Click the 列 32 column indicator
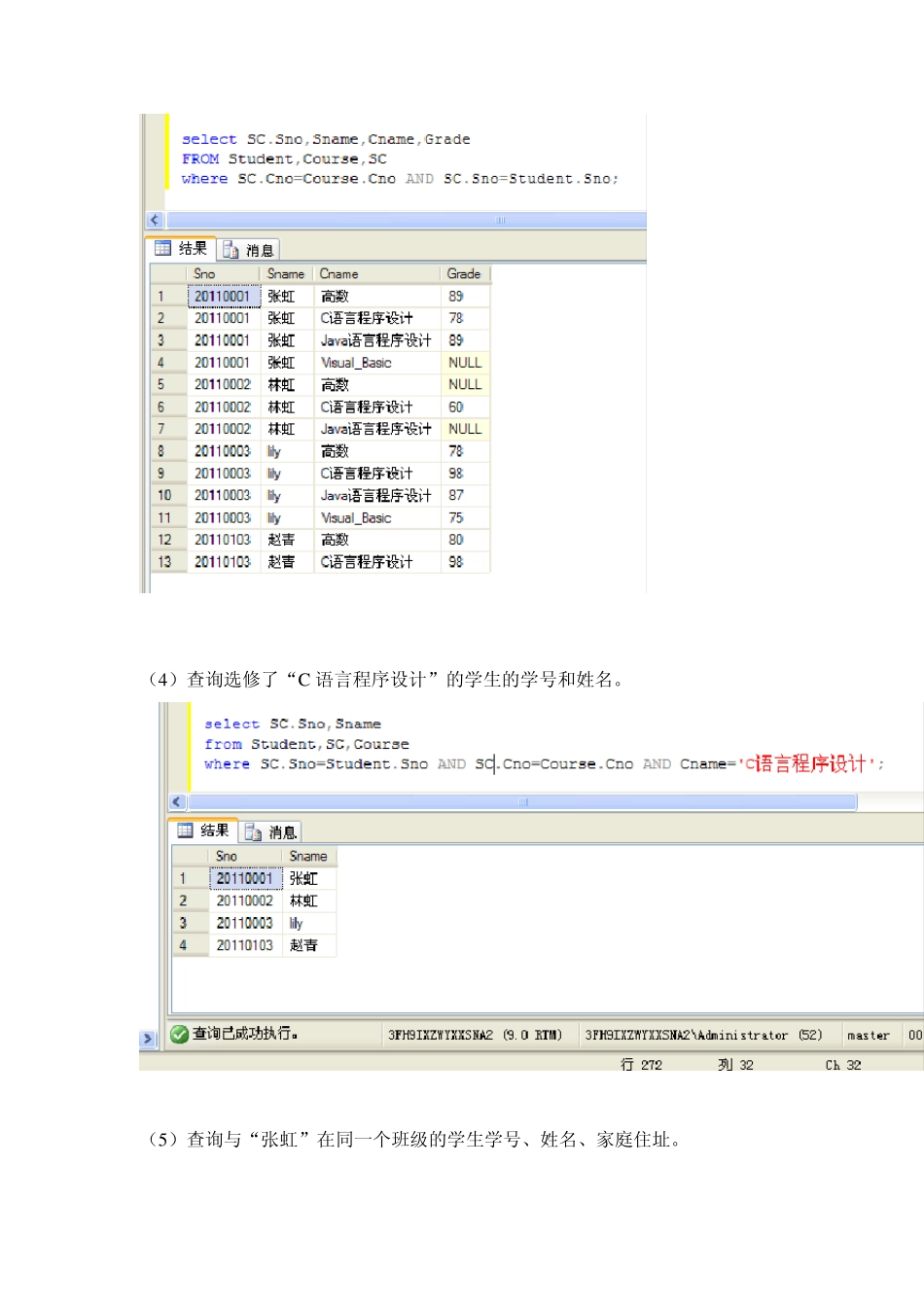The width and height of the screenshot is (924, 1307). [735, 1065]
